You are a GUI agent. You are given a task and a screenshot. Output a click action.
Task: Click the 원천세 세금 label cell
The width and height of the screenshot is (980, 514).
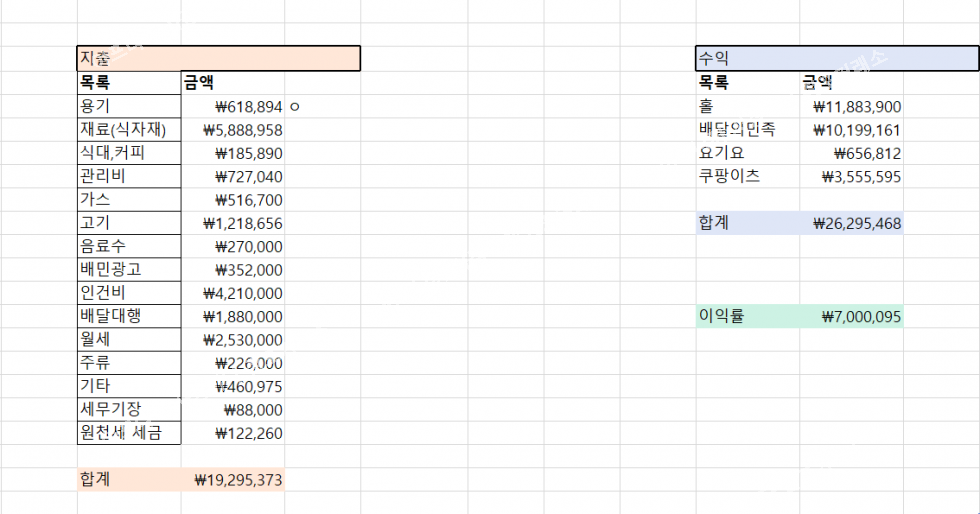pos(128,433)
